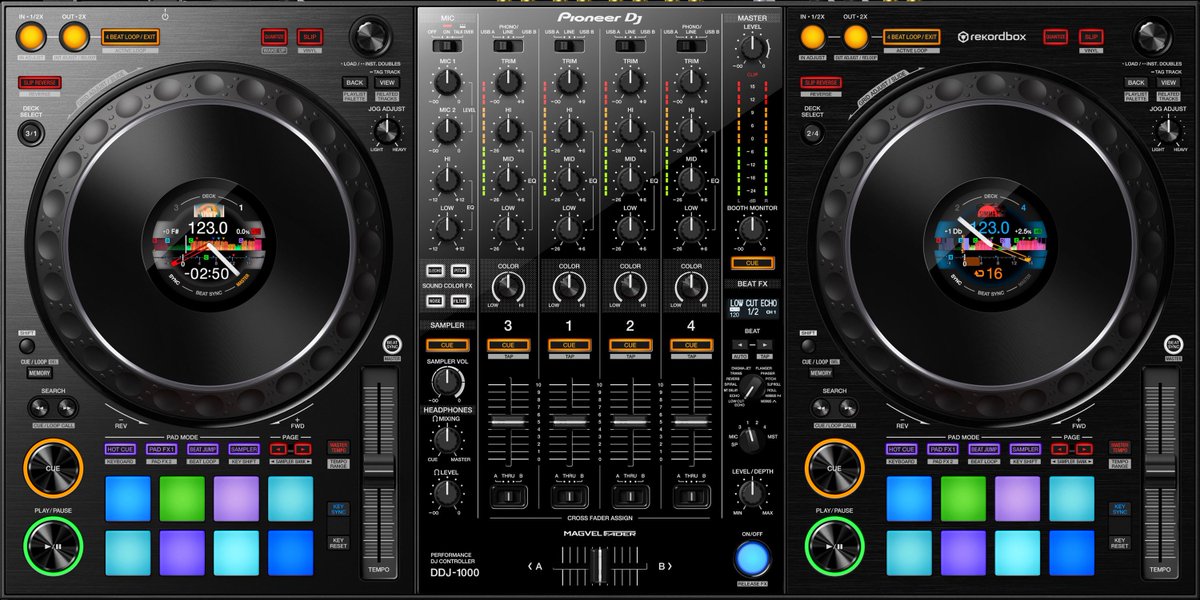Viewport: 1200px width, 600px height.
Task: Click the left DECK SELECT 3/1 button
Action: (31, 133)
